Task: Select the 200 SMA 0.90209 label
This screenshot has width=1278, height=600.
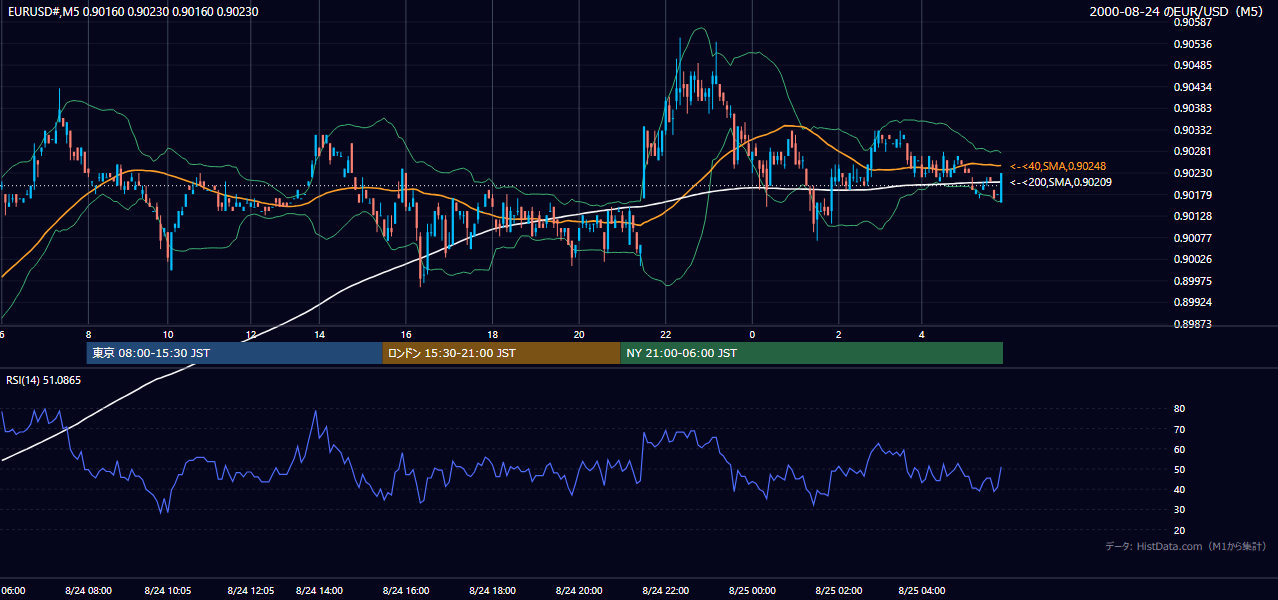Action: coord(1060,182)
